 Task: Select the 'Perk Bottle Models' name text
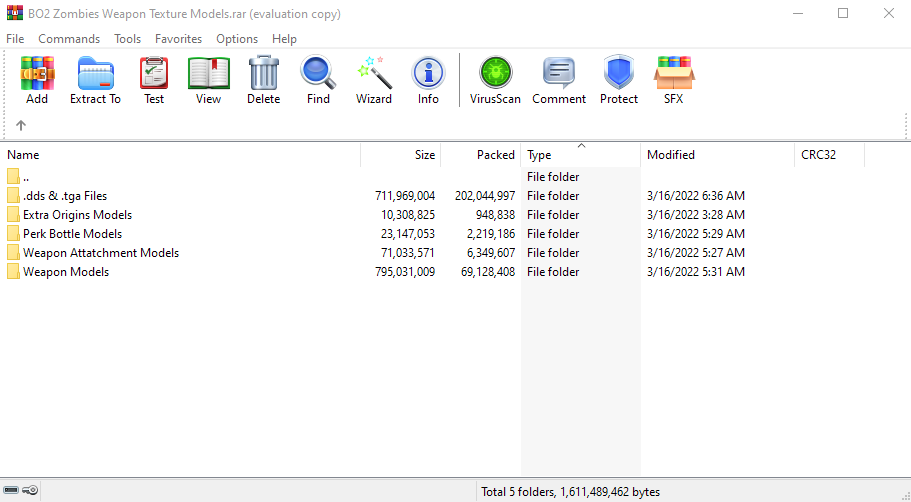73,234
